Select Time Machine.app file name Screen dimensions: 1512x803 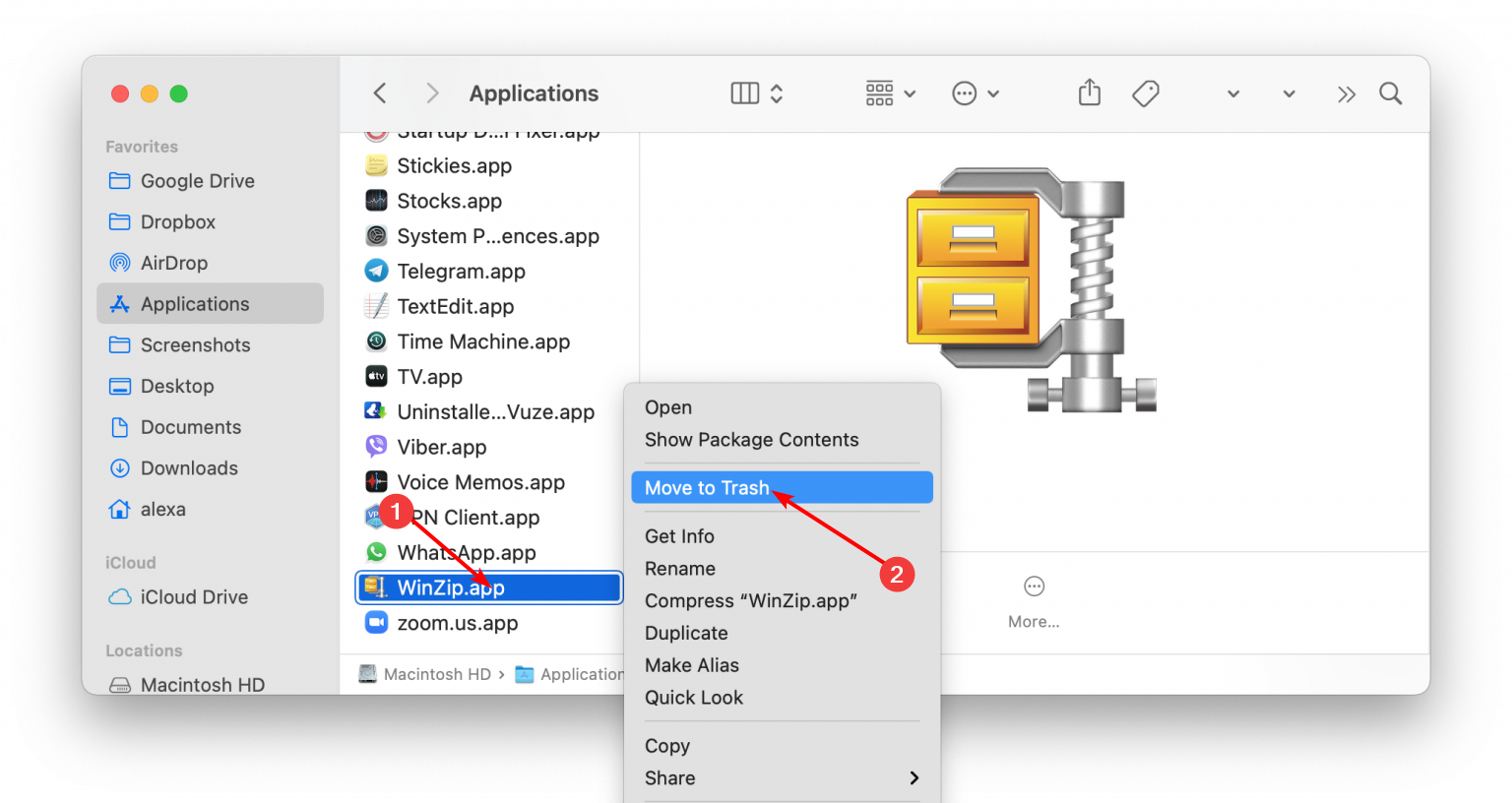[483, 341]
